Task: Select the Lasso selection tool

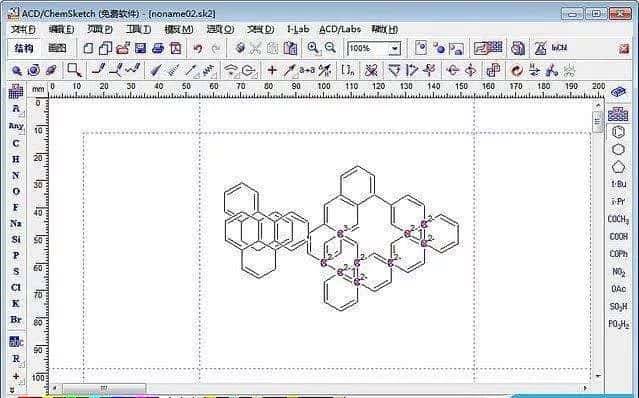Action: click(75, 71)
